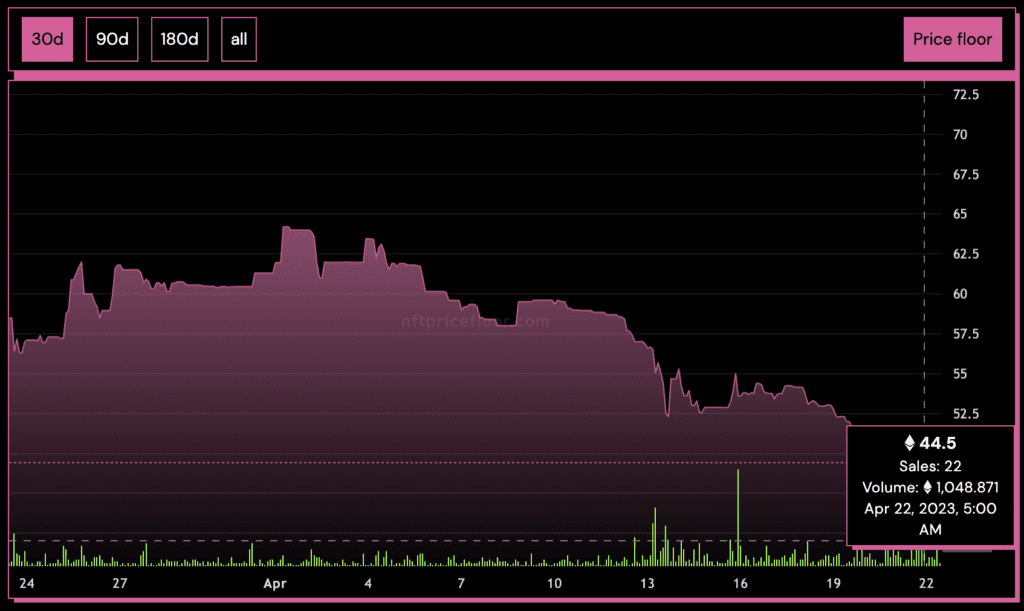
Task: Click the 16 date label on x-axis
Action: point(740,583)
